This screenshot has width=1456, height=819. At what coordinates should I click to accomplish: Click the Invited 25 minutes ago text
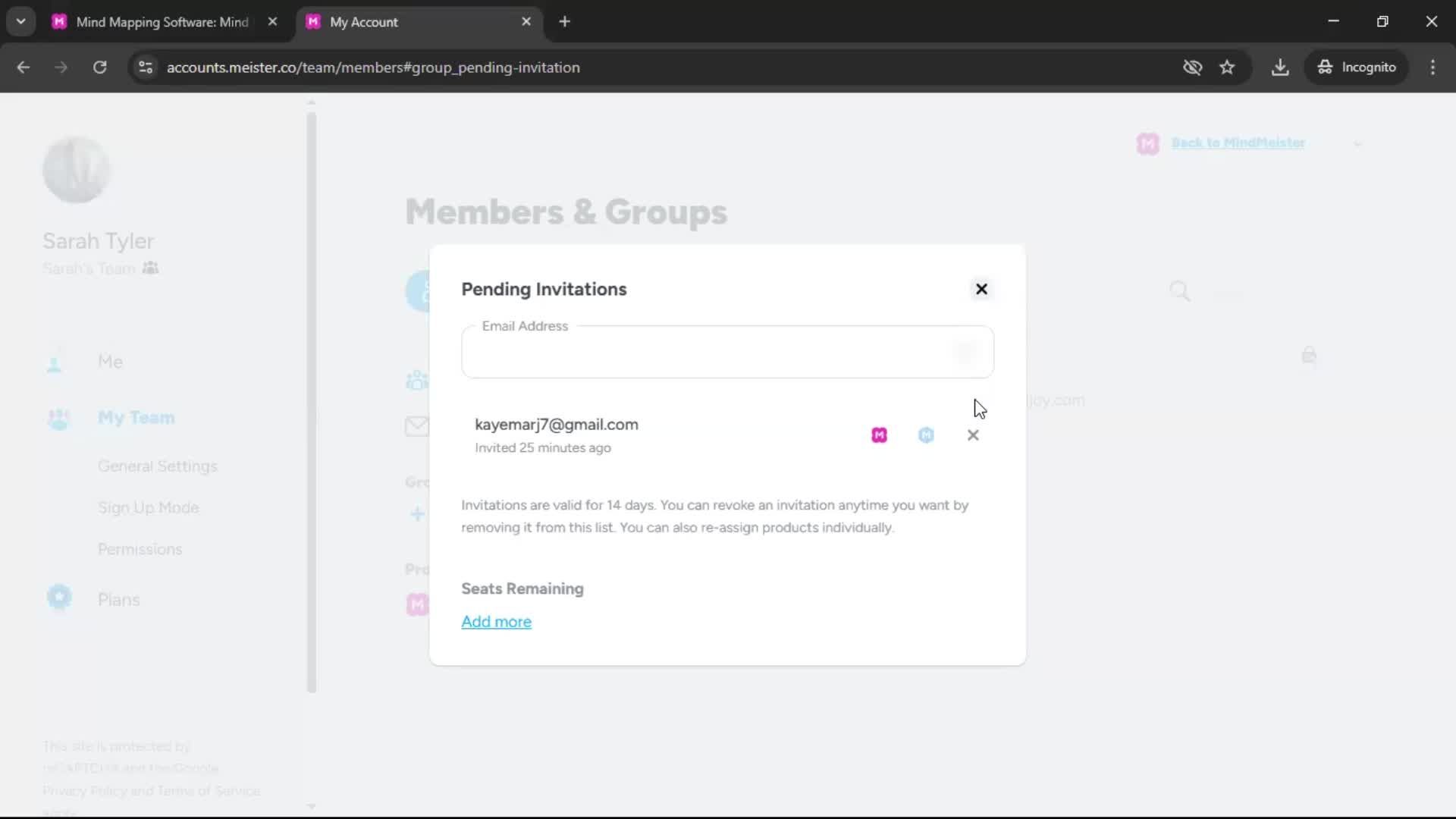pos(543,448)
